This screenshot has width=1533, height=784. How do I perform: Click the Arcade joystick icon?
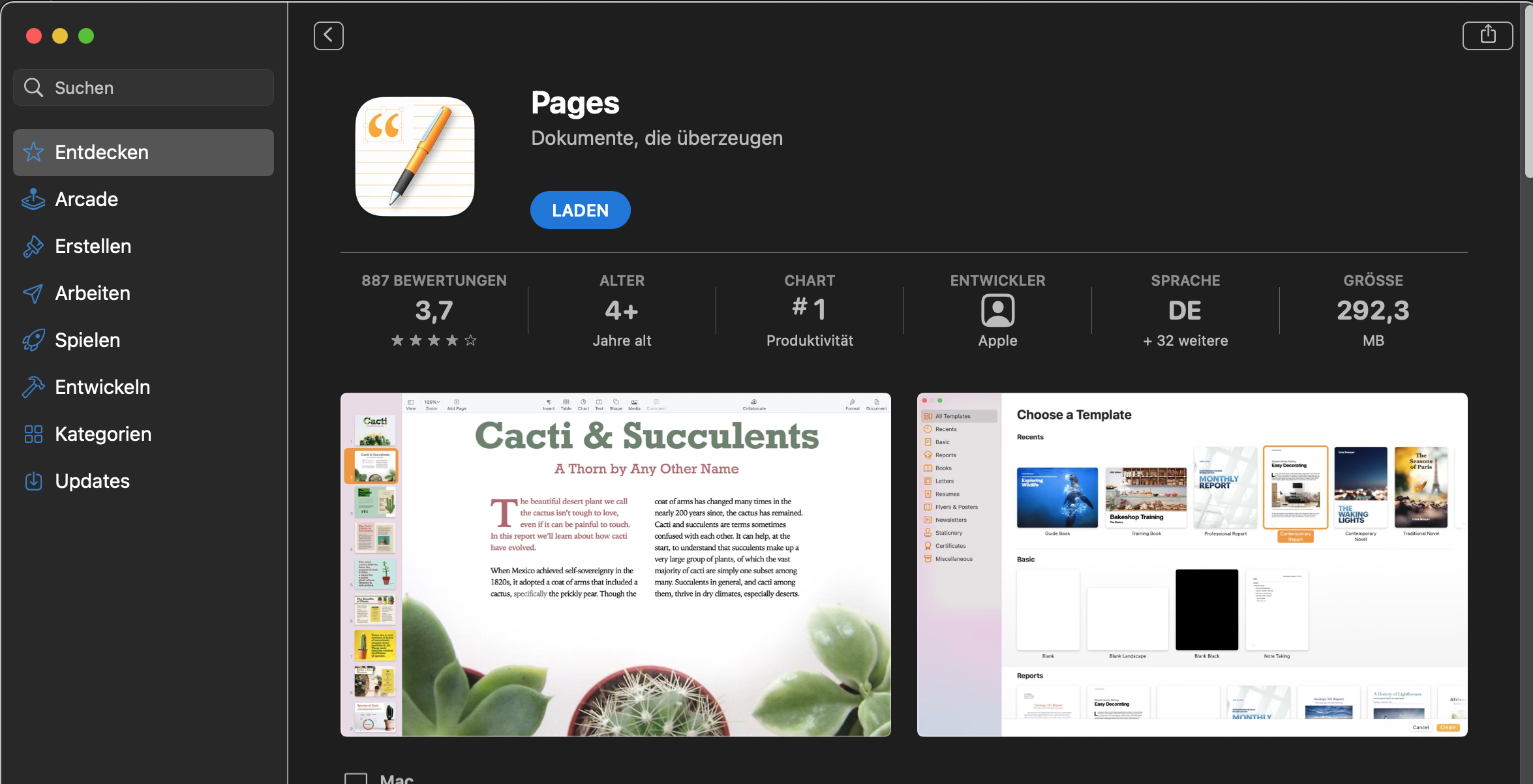point(33,199)
